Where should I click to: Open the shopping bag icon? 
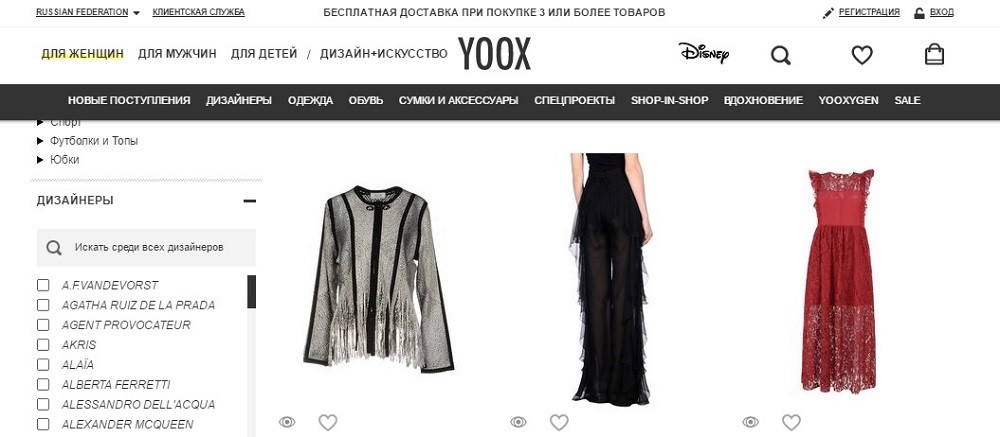click(x=934, y=54)
